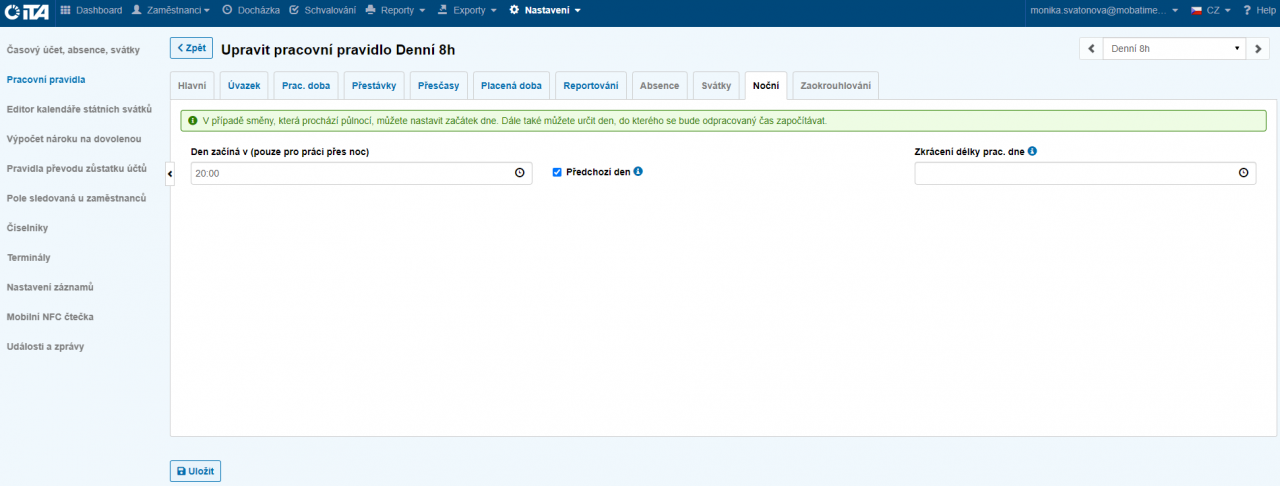Image resolution: width=1280 pixels, height=486 pixels.
Task: Switch to the Zaokrouhlování tab
Action: pyautogui.click(x=835, y=86)
